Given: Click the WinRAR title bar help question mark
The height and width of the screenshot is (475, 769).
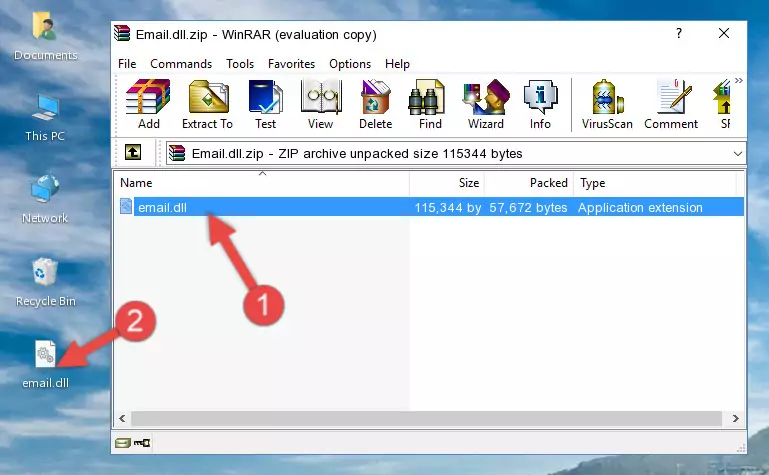Looking at the screenshot, I should (679, 33).
